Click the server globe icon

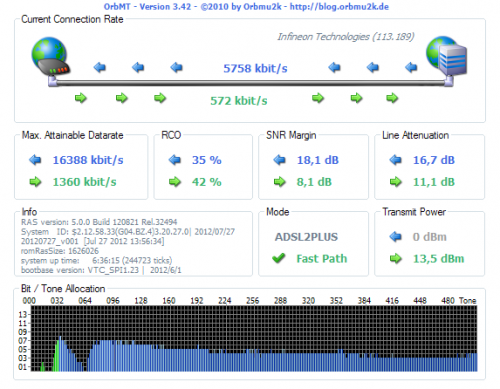pyautogui.click(x=447, y=56)
